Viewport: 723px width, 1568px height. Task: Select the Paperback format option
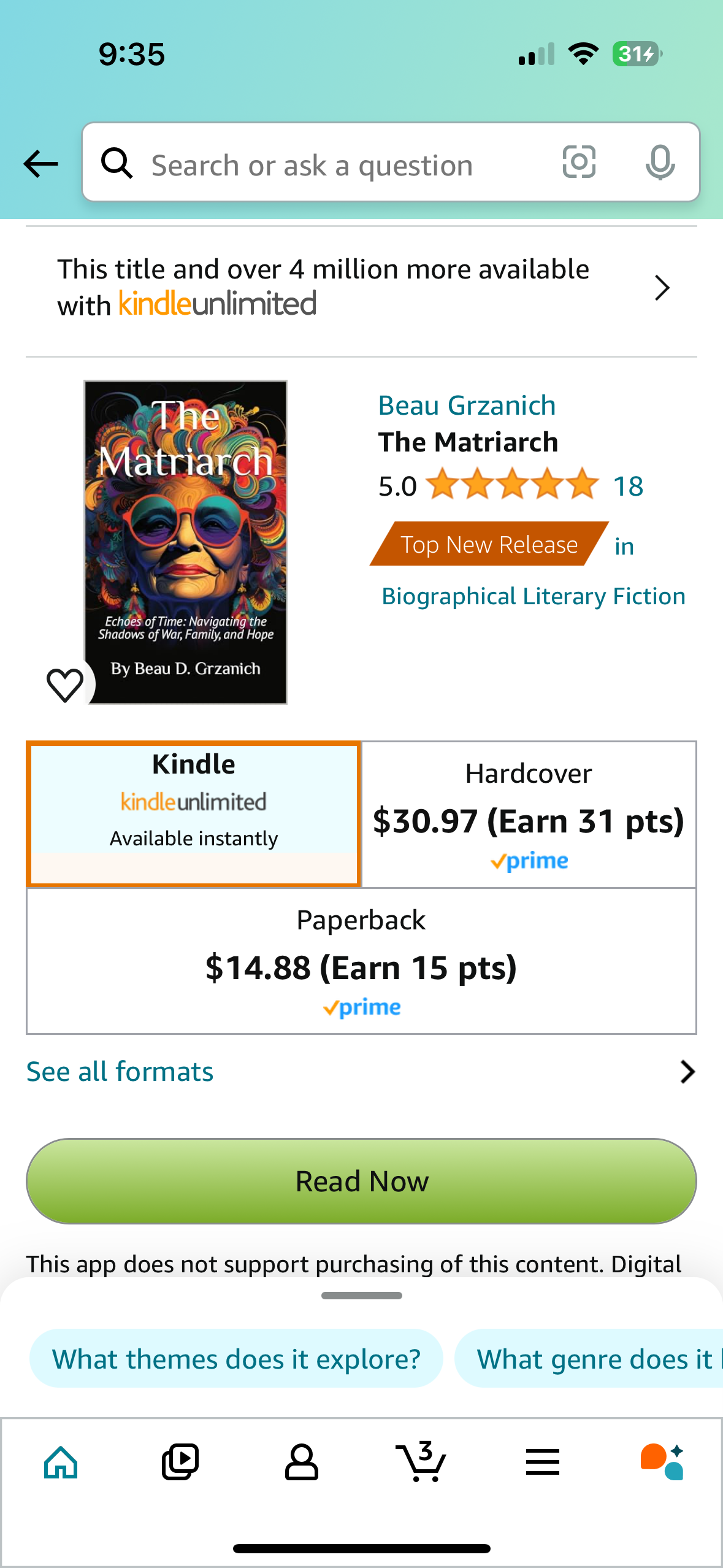(x=361, y=961)
